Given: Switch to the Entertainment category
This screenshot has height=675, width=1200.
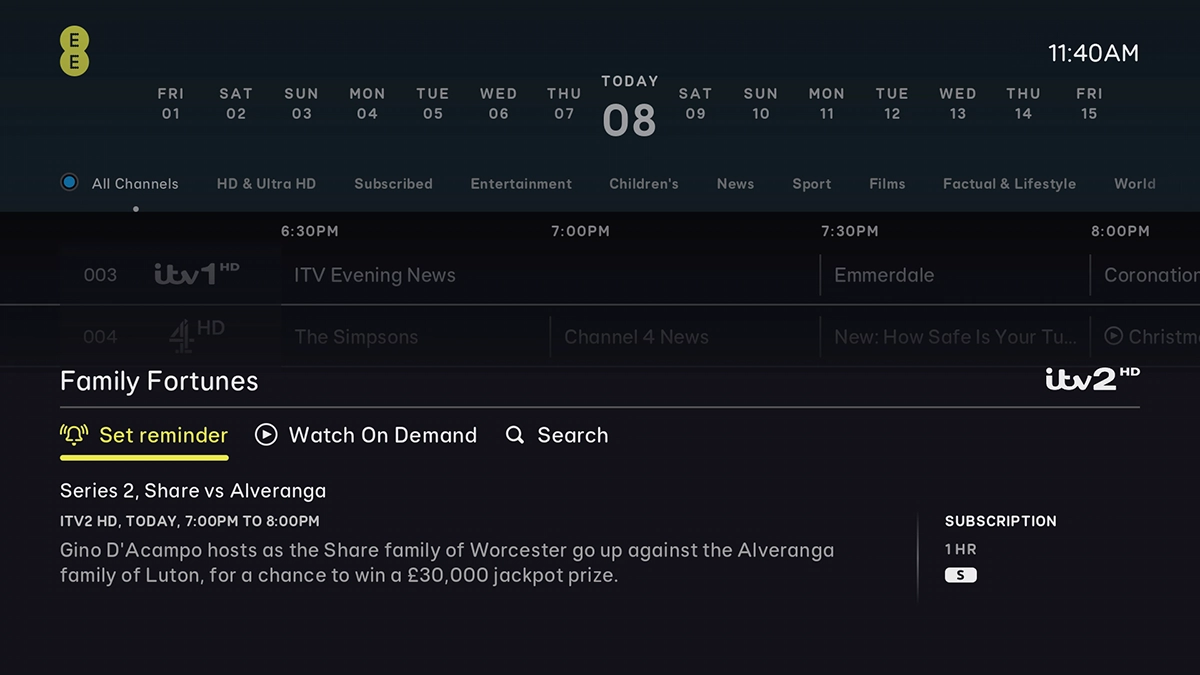Looking at the screenshot, I should pyautogui.click(x=521, y=184).
